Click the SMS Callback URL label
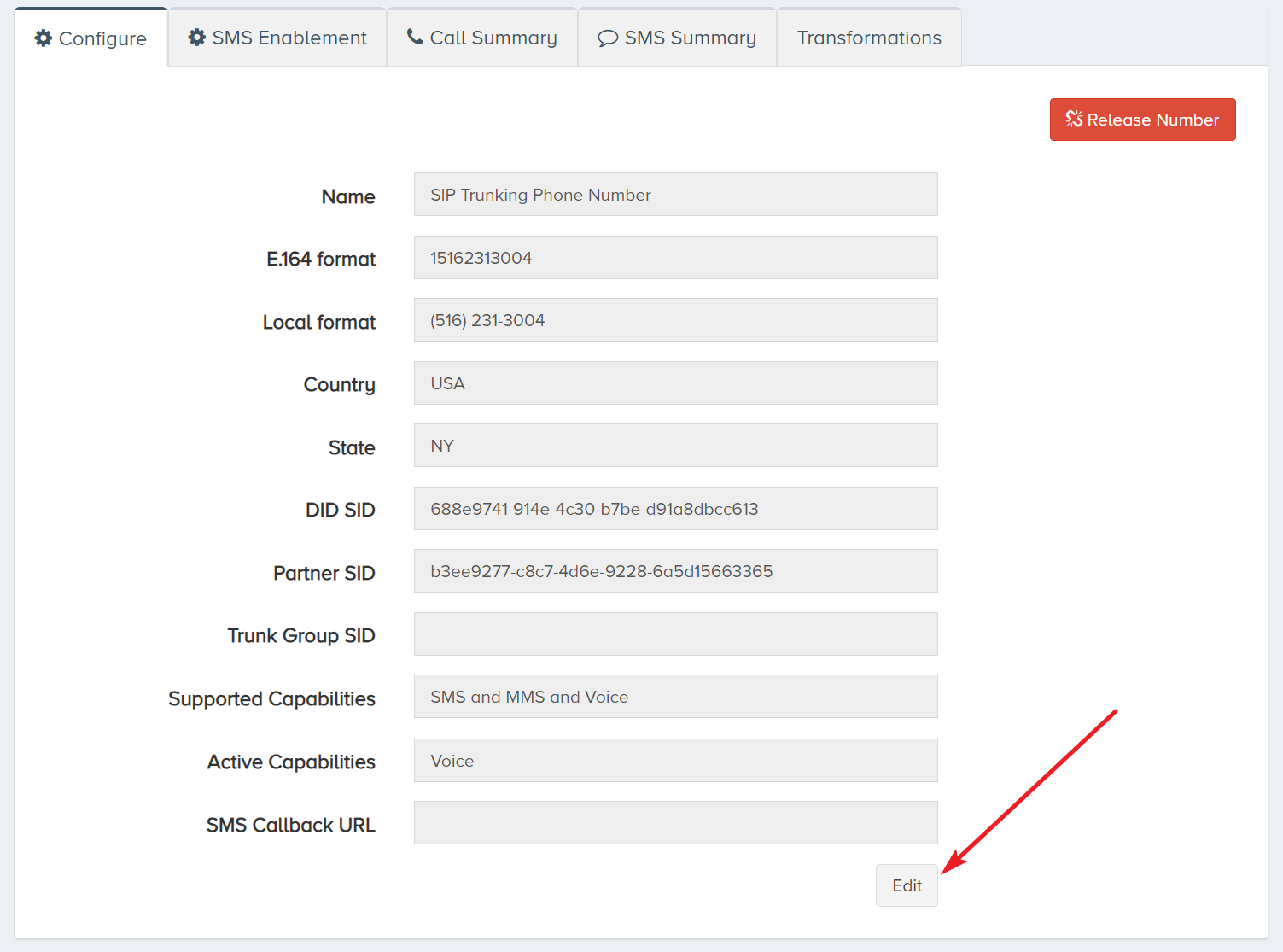 pos(290,825)
